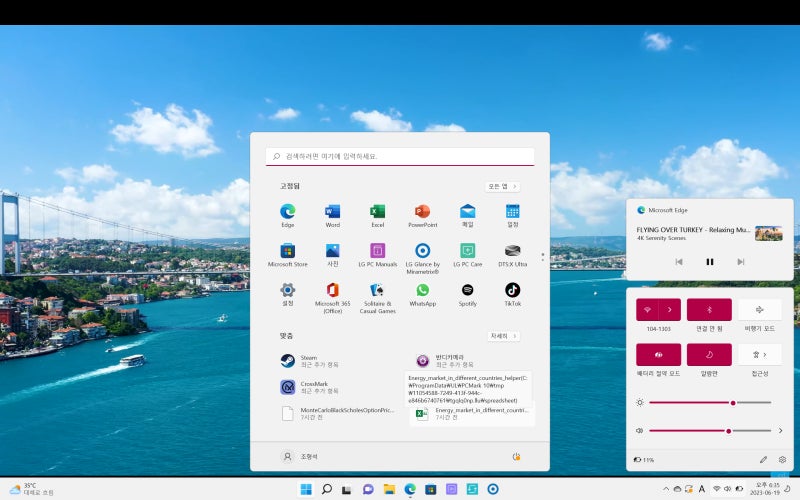This screenshot has height=500, width=800.
Task: Open the Mail app icon
Action: [467, 215]
